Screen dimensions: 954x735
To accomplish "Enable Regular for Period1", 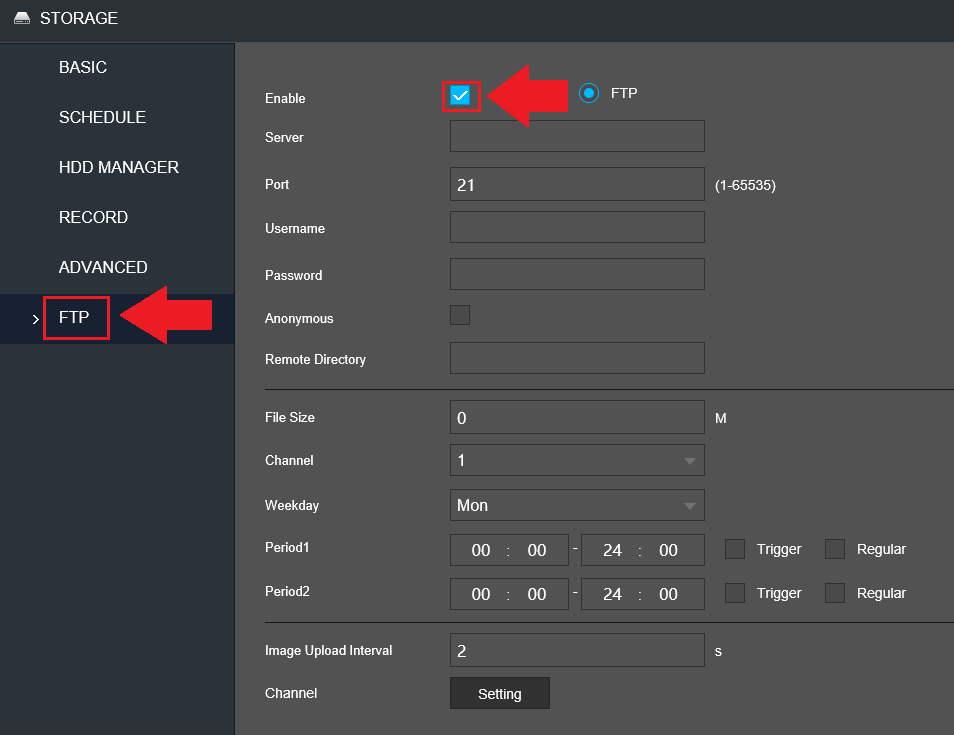I will (x=835, y=549).
